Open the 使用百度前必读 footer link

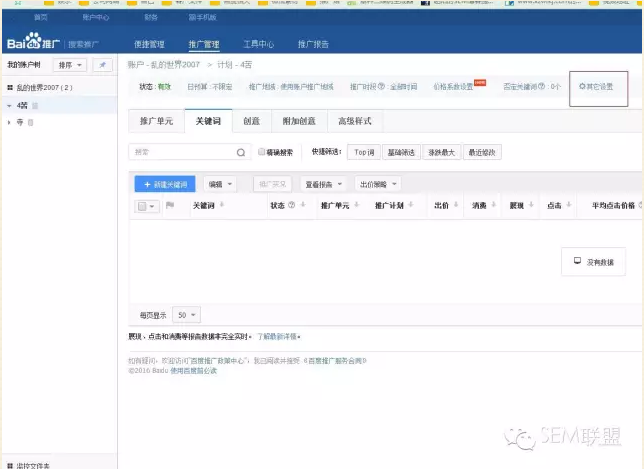[x=193, y=371]
